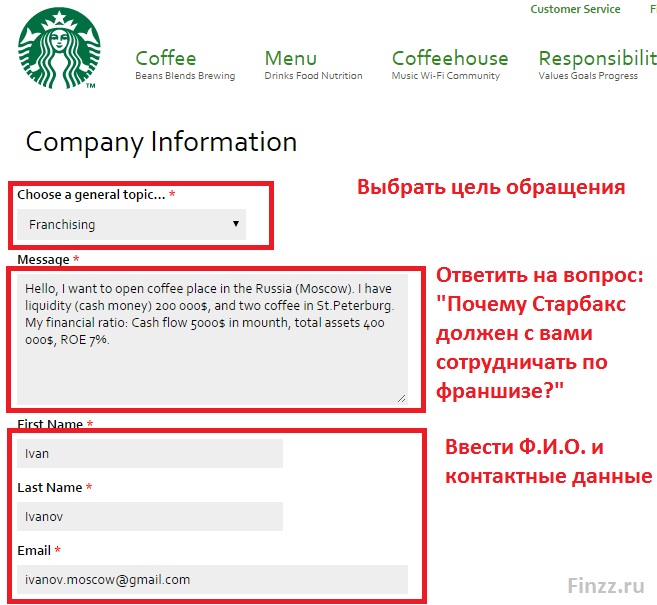Open the Coffeehouse navigation item
Screen dimensions: 657x605
[x=450, y=58]
